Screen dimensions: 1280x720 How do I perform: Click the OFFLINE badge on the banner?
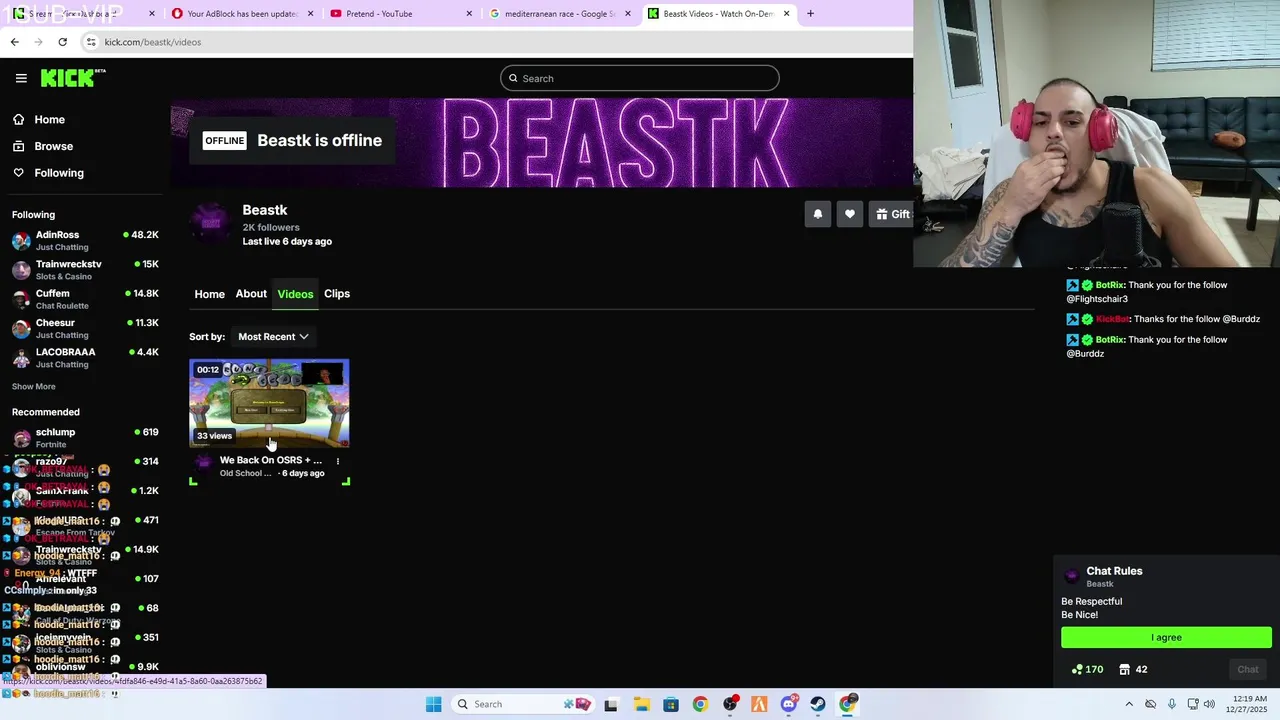pos(224,140)
